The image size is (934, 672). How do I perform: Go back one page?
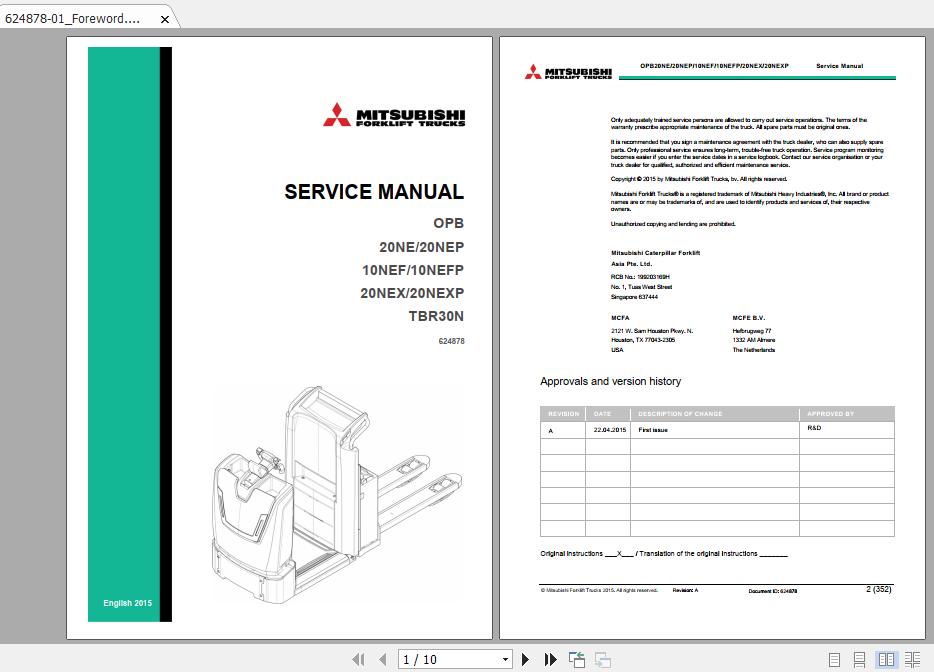[x=385, y=659]
